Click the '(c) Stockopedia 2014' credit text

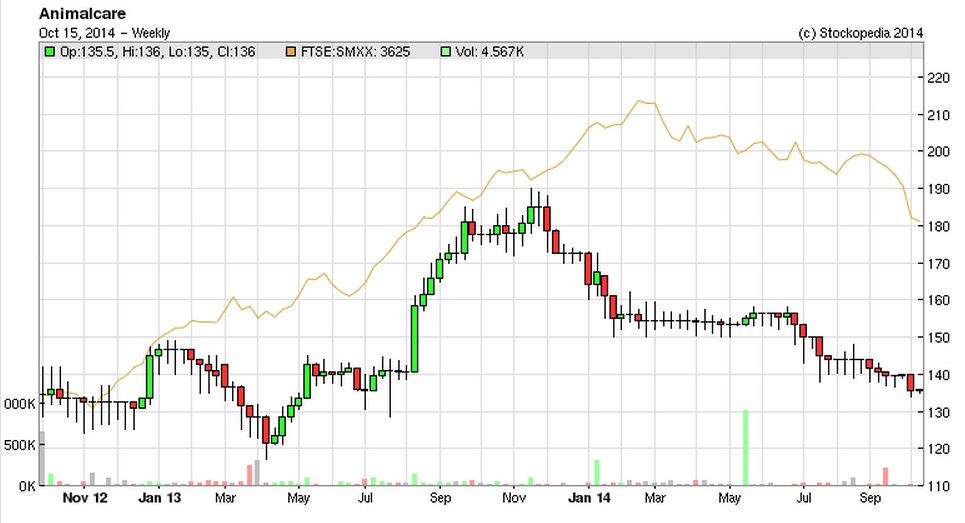coord(860,33)
